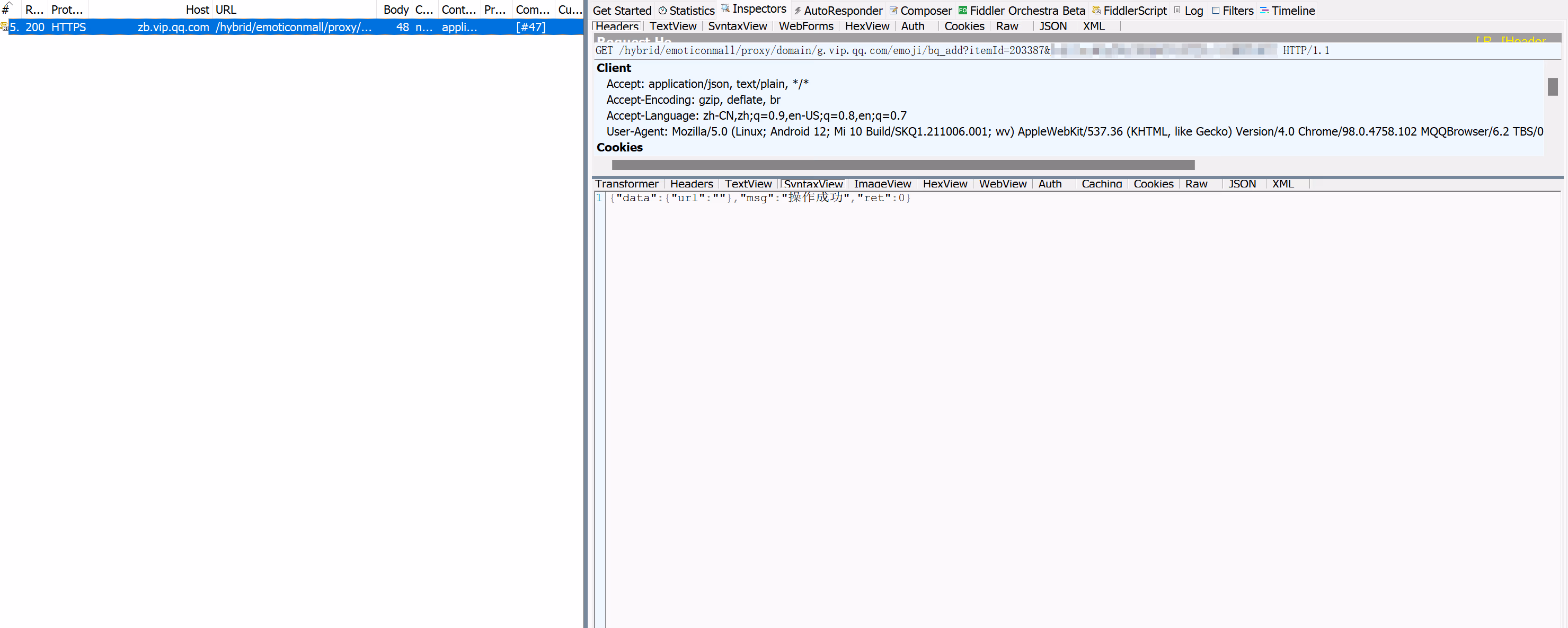1568x628 pixels.
Task: Click the vertical scrollbar thumb in headers
Action: [1552, 87]
